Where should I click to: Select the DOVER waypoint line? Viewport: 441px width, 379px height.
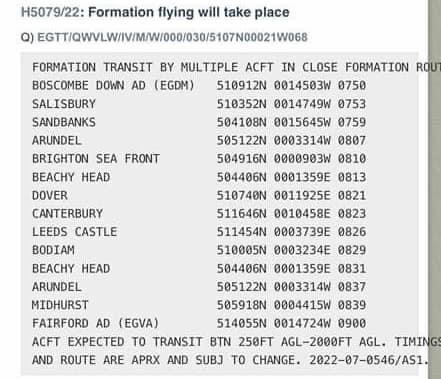click(x=199, y=195)
